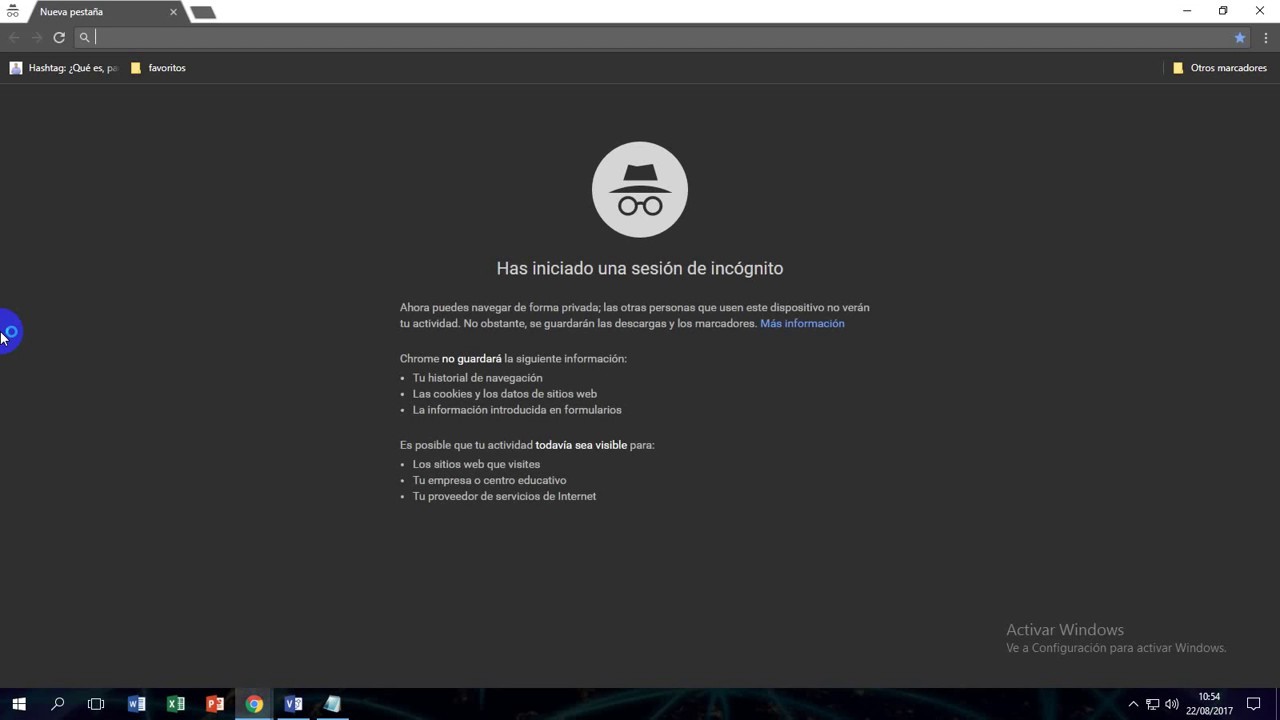Minimize the Chrome window
This screenshot has width=1280, height=720.
click(1187, 11)
